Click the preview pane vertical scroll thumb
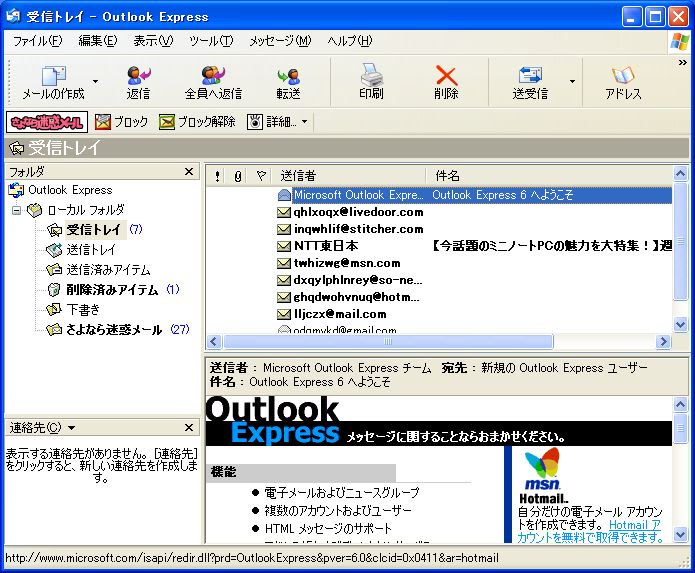Image resolution: width=695 pixels, height=573 pixels. 680,428
